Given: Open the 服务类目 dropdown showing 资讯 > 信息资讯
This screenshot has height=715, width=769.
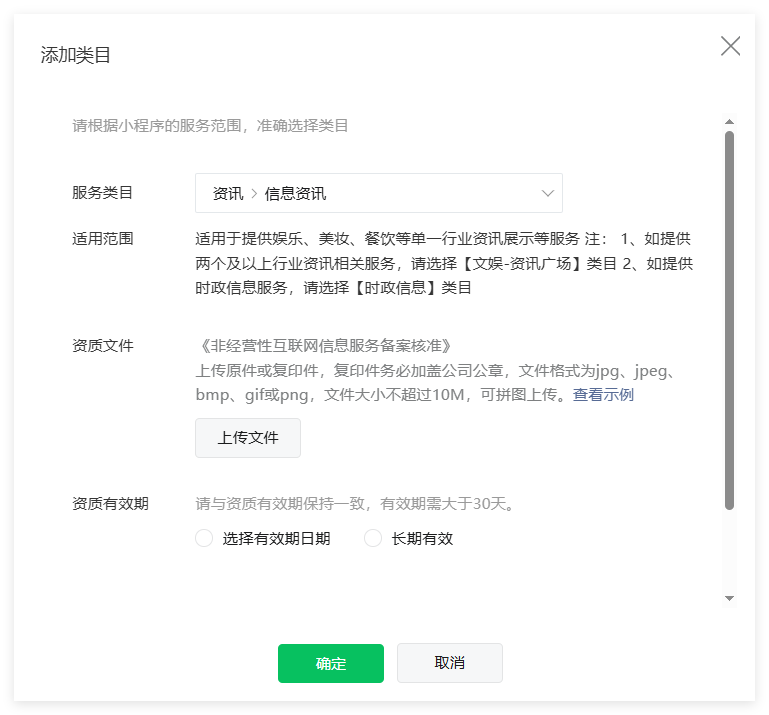Looking at the screenshot, I should pos(379,193).
